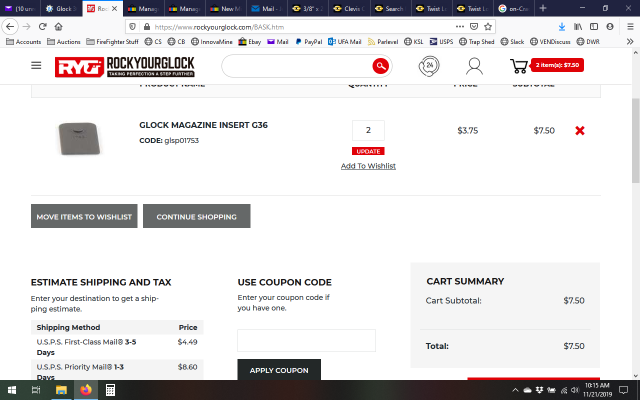Open Firefox from the Windows taskbar
Screen dimensions: 640x400
[87, 389]
